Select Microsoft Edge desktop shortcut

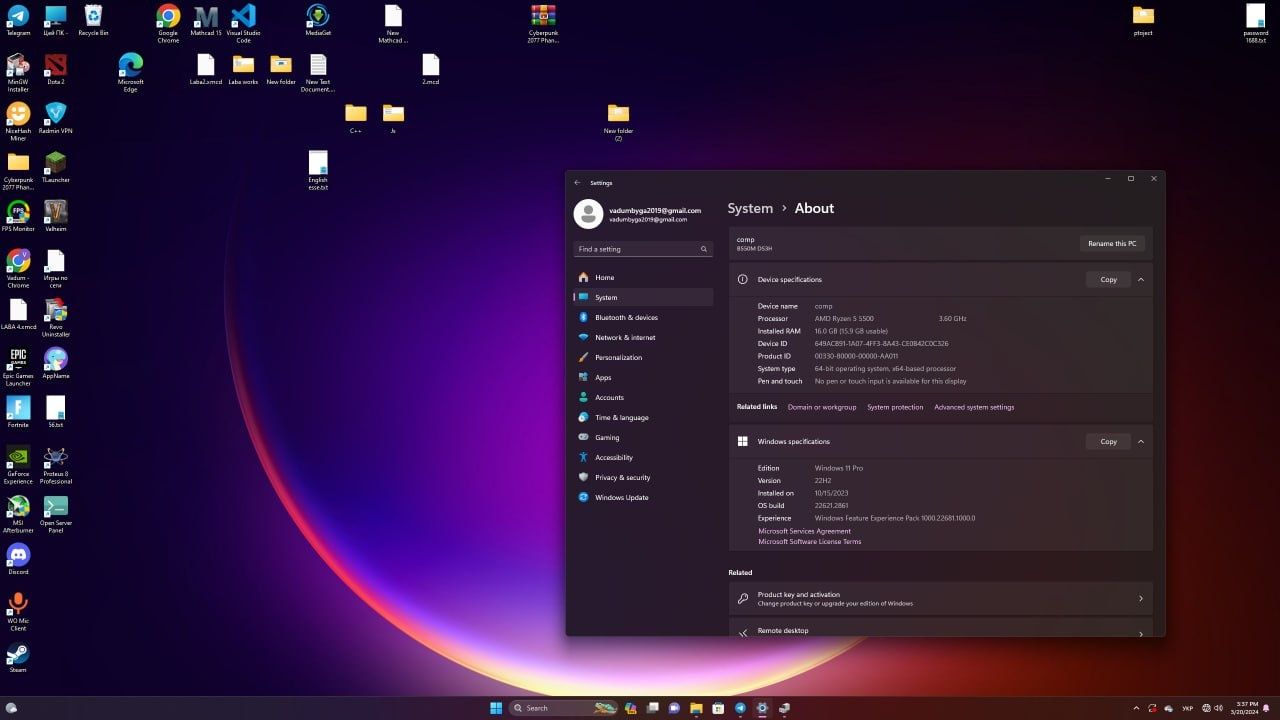point(131,73)
